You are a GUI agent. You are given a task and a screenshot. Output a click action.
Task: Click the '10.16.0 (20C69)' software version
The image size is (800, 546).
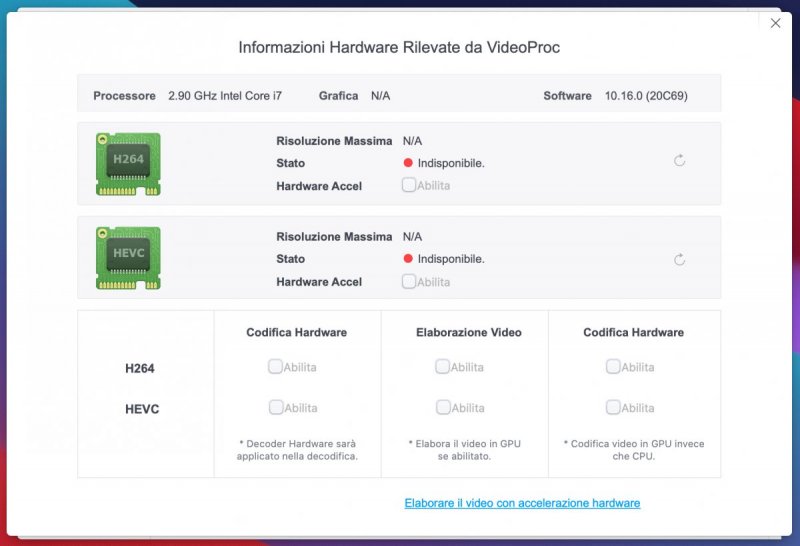pos(646,96)
